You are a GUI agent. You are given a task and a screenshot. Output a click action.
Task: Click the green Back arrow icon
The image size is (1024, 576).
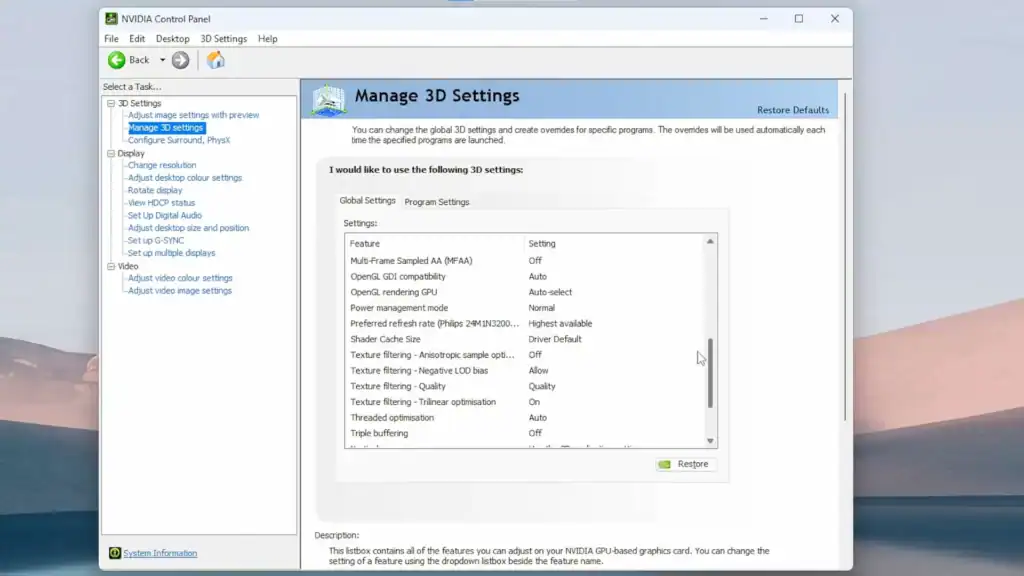[x=117, y=60]
